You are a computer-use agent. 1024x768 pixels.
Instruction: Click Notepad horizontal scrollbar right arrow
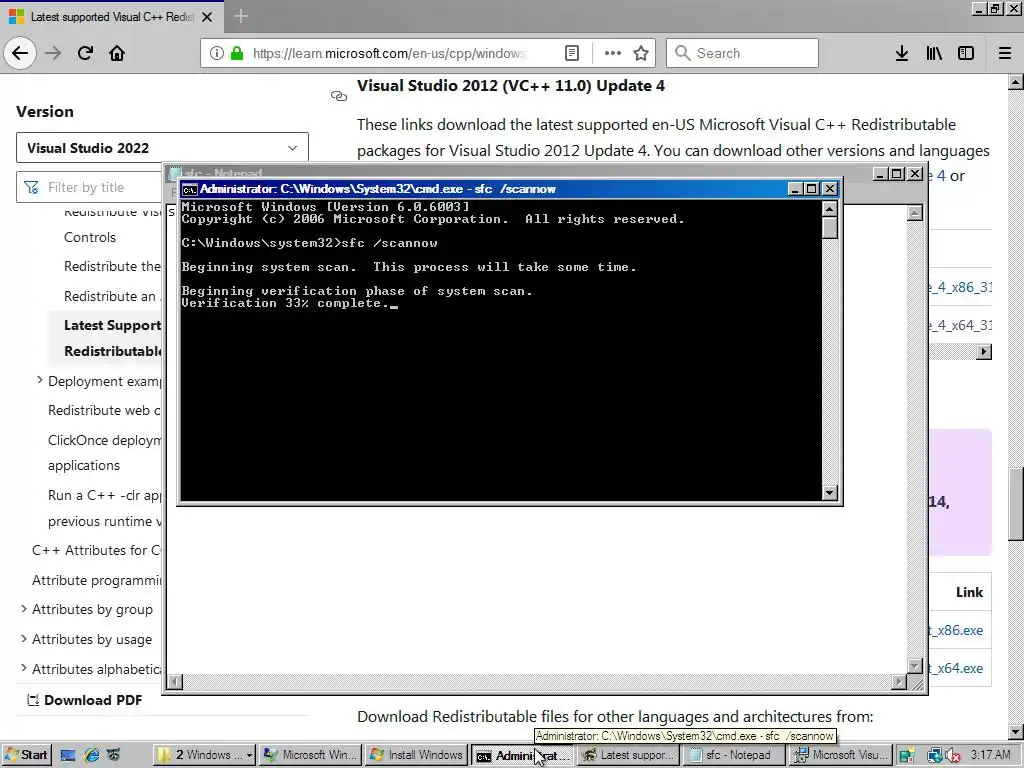(899, 682)
